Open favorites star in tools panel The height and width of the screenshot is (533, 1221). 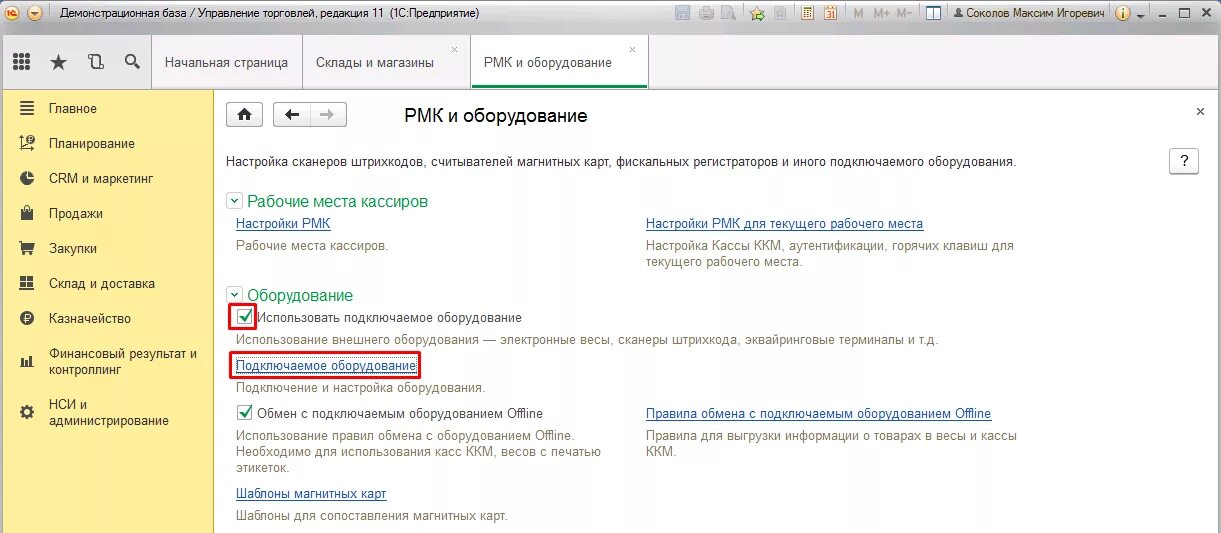tap(59, 62)
